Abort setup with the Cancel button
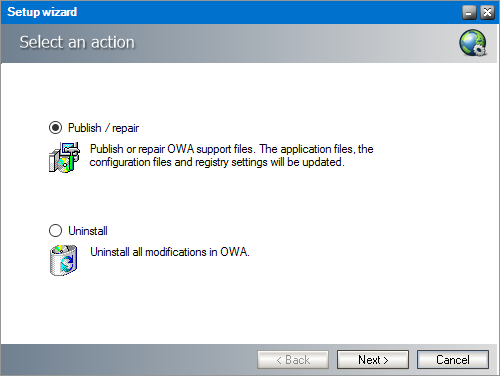The width and height of the screenshot is (500, 376). (x=453, y=360)
